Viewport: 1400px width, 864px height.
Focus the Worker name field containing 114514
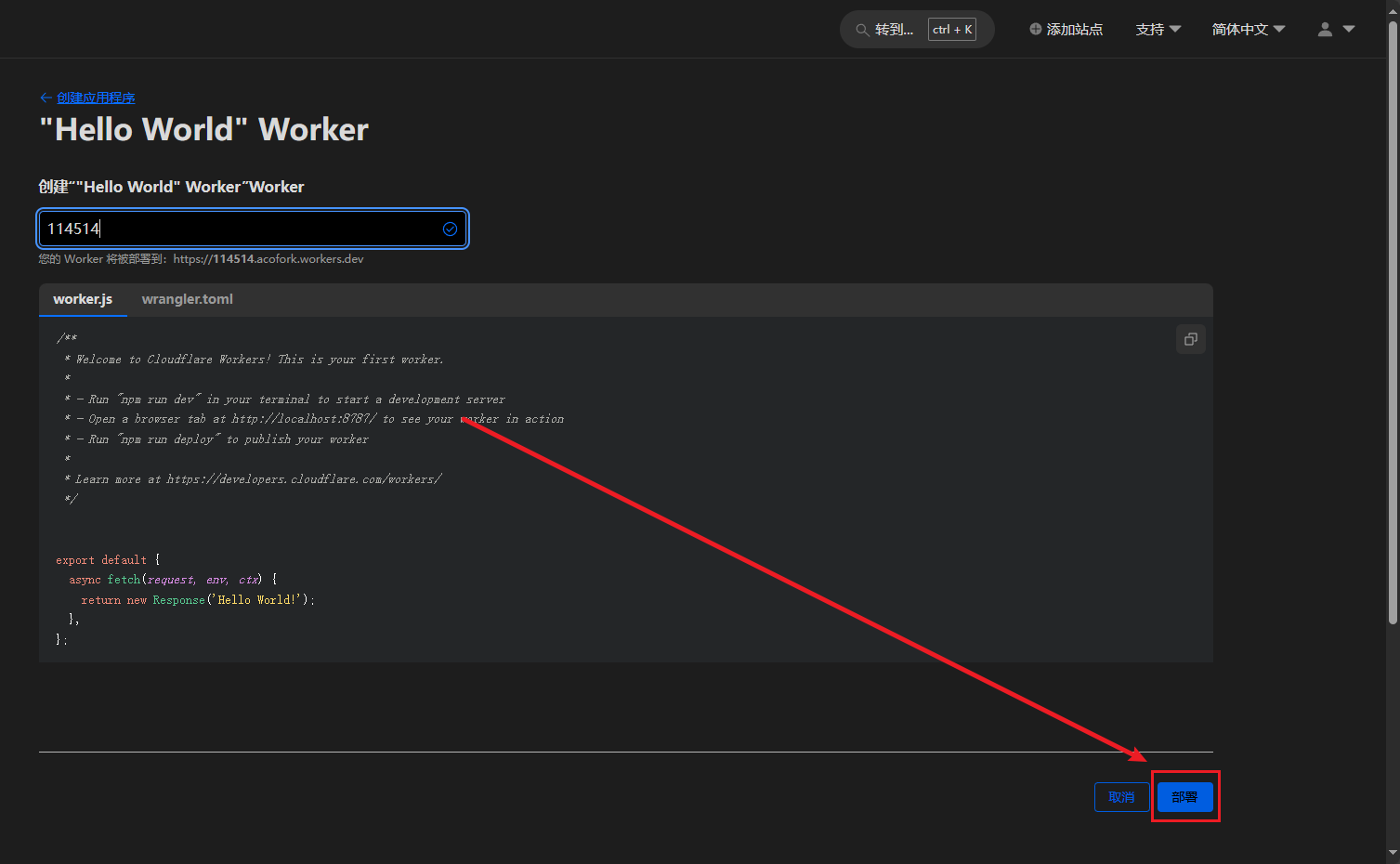pyautogui.click(x=253, y=229)
